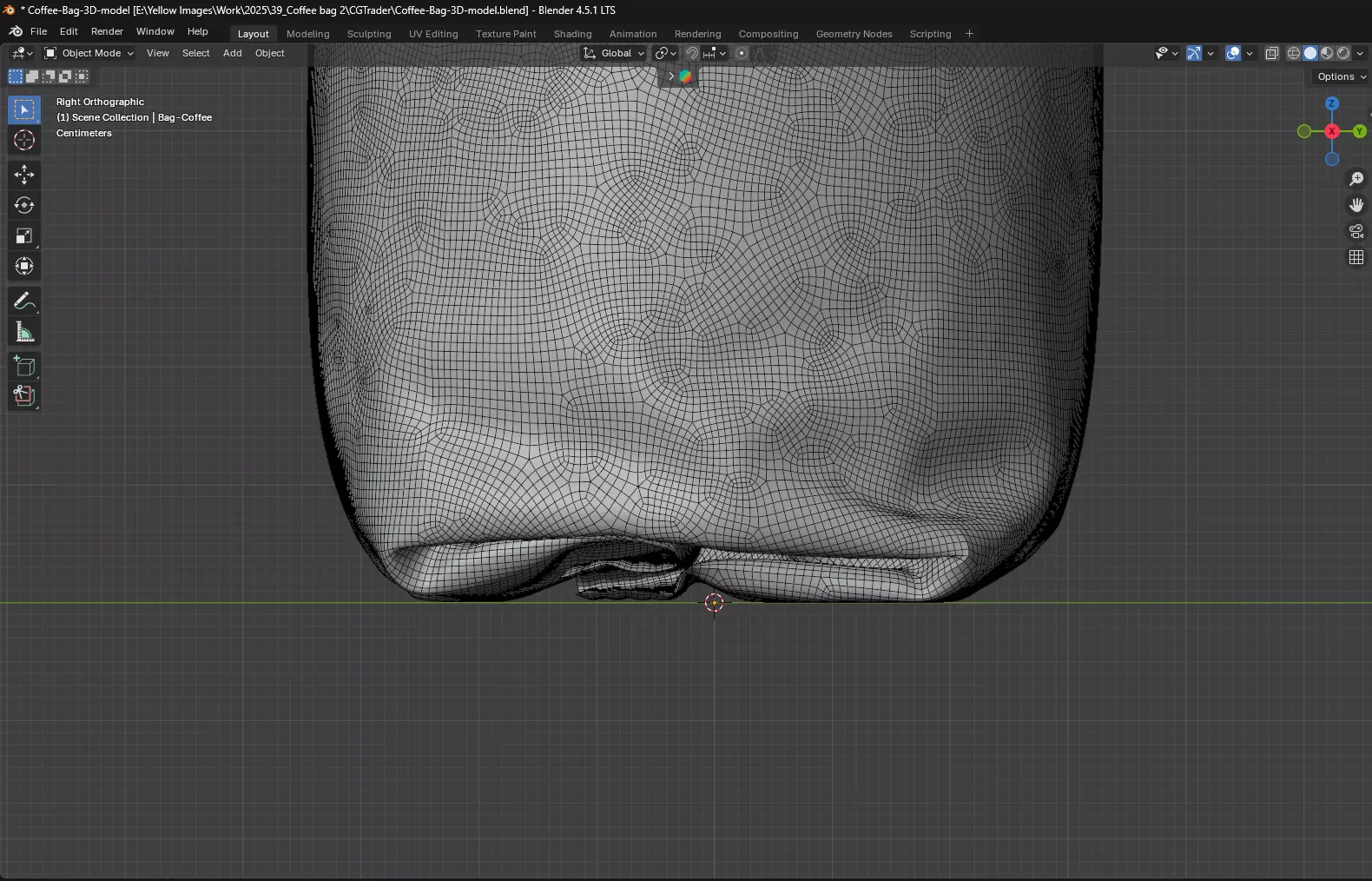Viewport: 1372px width, 881px height.
Task: Set selection mode to Extend
Action: tap(32, 76)
